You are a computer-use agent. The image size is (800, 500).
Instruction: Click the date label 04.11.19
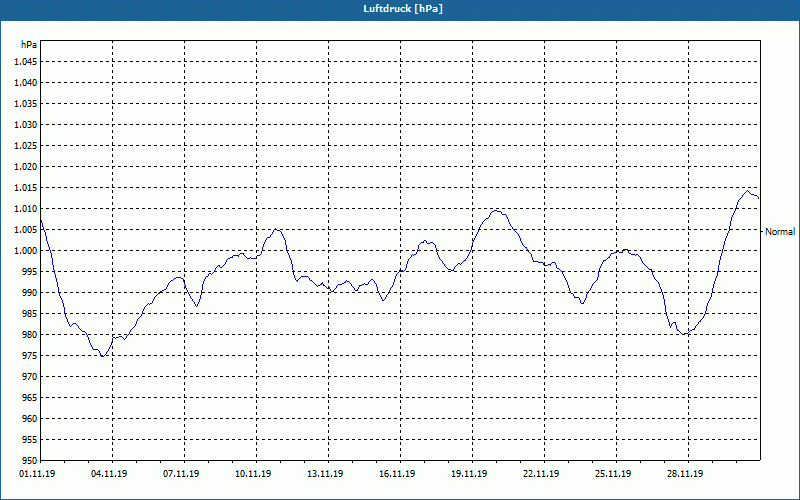(x=109, y=474)
